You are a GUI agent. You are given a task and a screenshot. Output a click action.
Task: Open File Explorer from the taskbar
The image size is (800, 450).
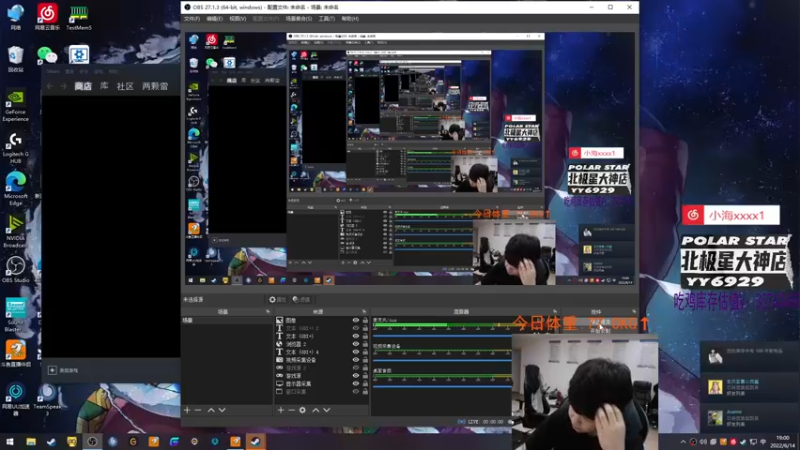[x=31, y=442]
